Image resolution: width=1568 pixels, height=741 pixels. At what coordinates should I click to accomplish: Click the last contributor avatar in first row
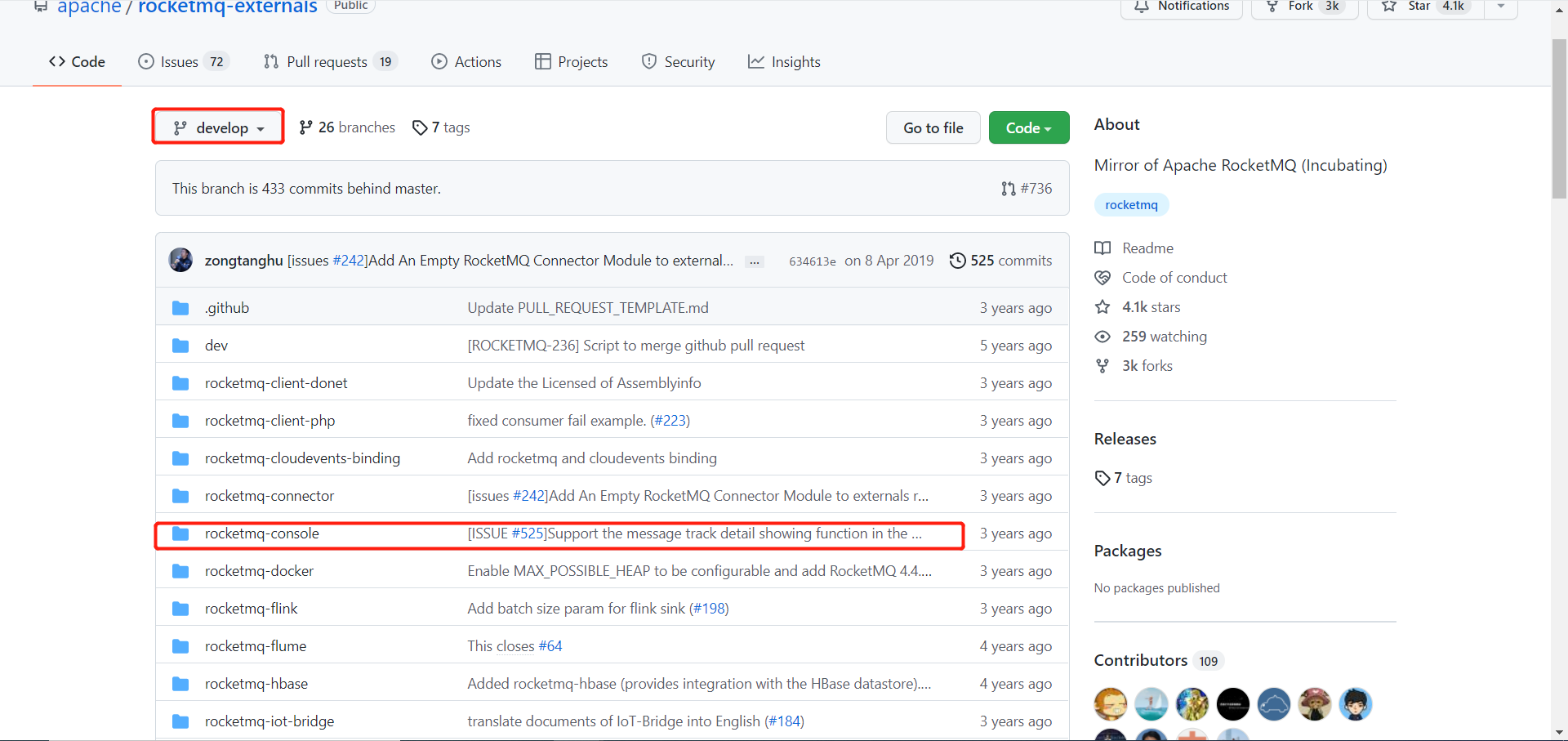point(1356,704)
